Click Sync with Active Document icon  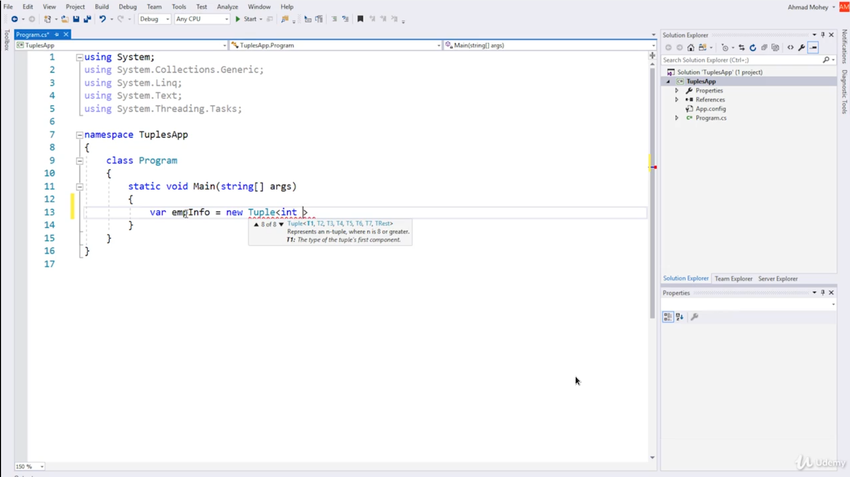tap(742, 48)
